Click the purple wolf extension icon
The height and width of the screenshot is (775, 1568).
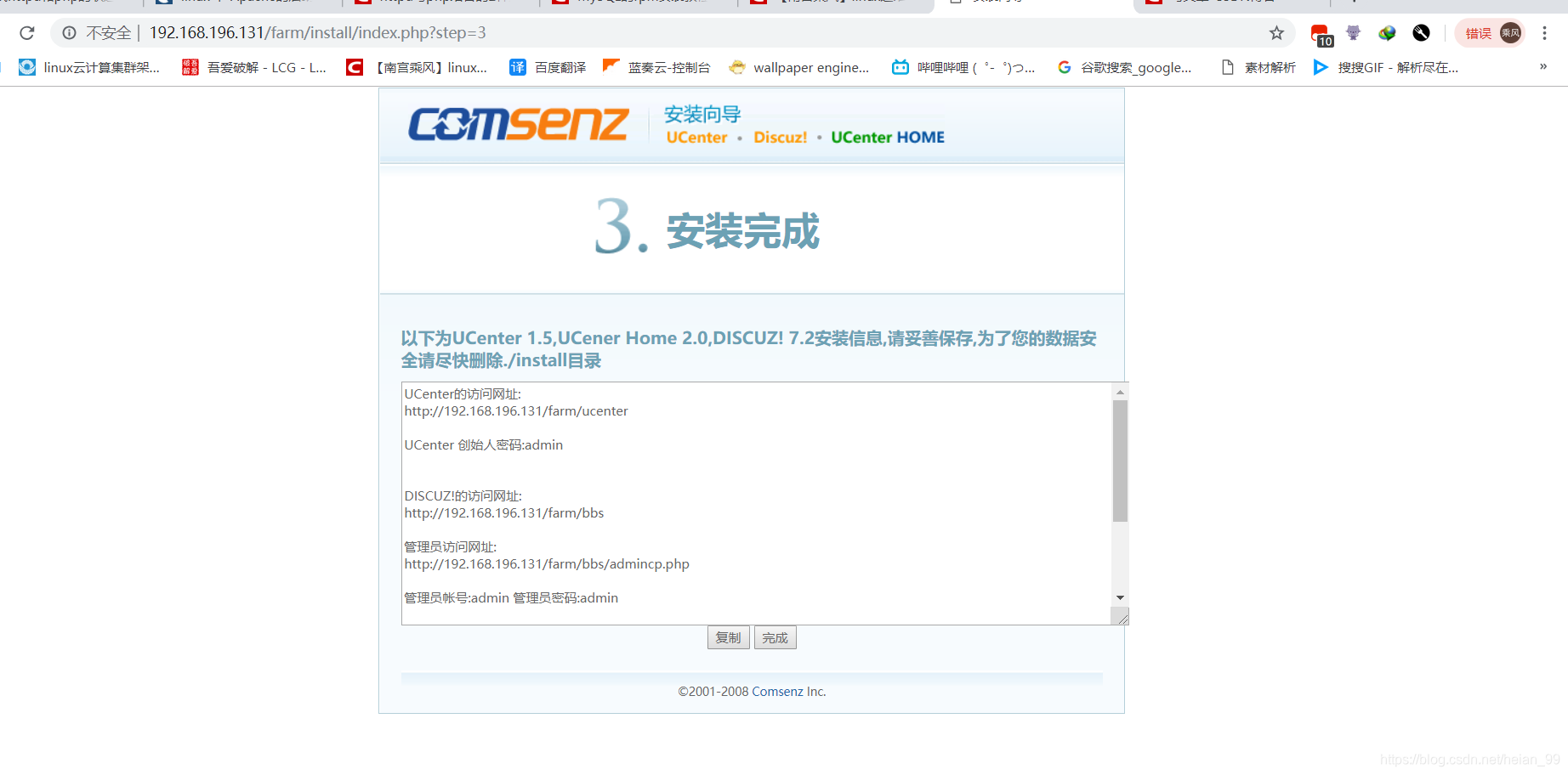coord(1353,33)
